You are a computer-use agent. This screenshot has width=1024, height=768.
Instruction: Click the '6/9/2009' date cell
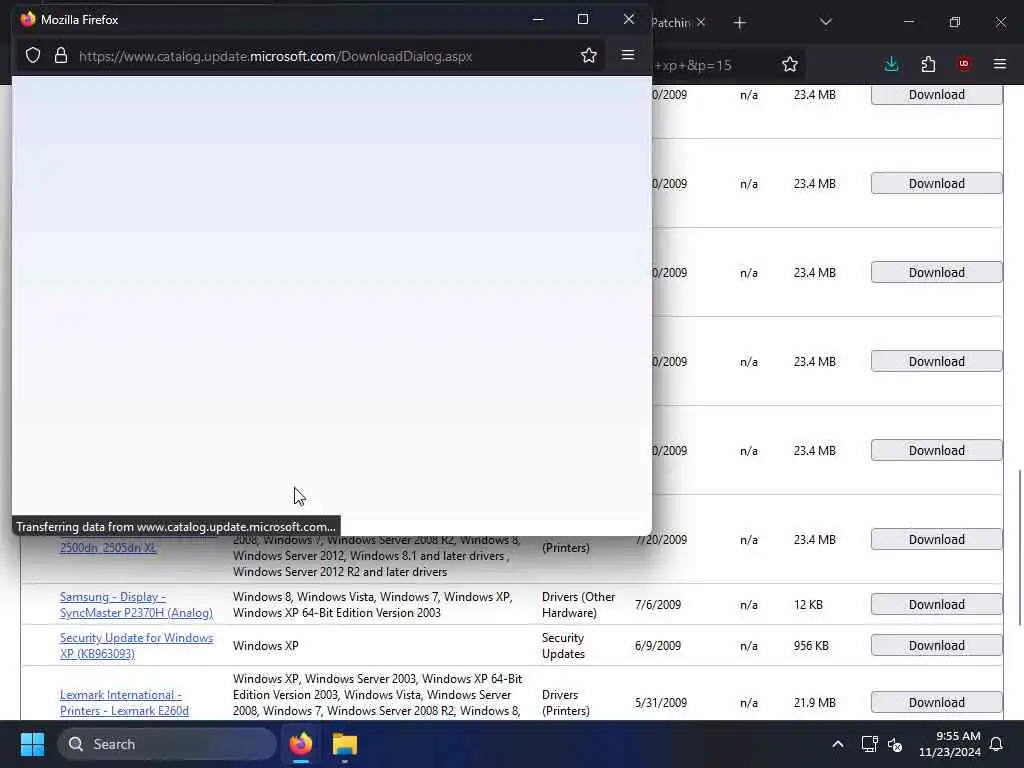click(658, 646)
